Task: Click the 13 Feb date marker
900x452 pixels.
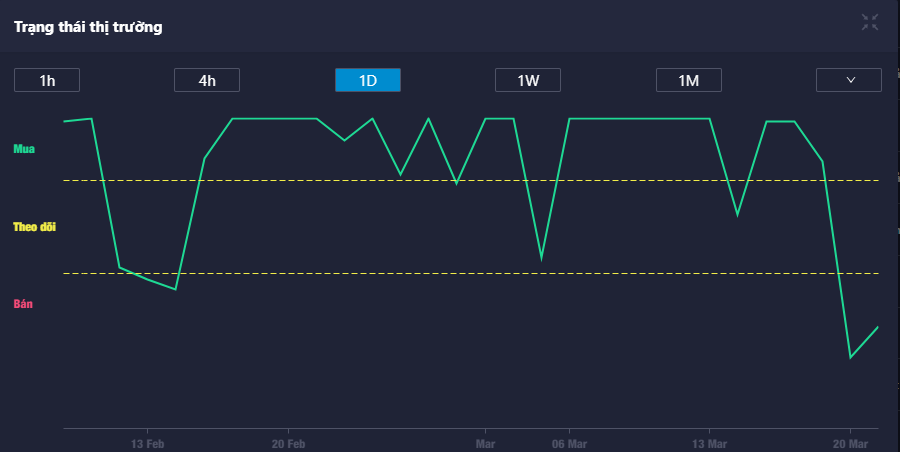Action: pos(147,443)
